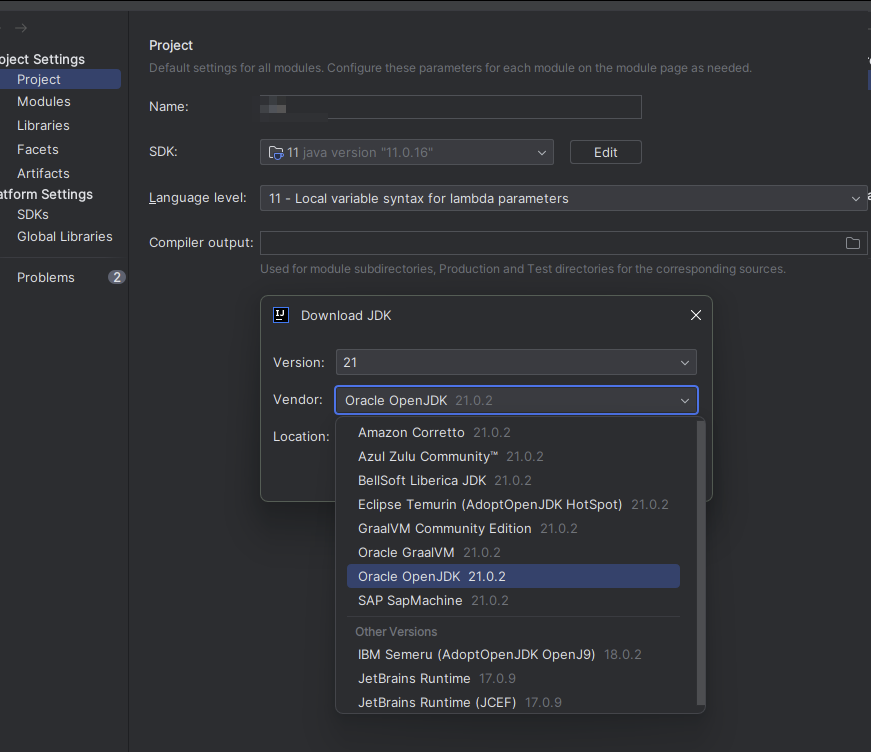871x752 pixels.
Task: Select Oracle OpenJDK 21.0.2 in list
Action: (x=513, y=576)
